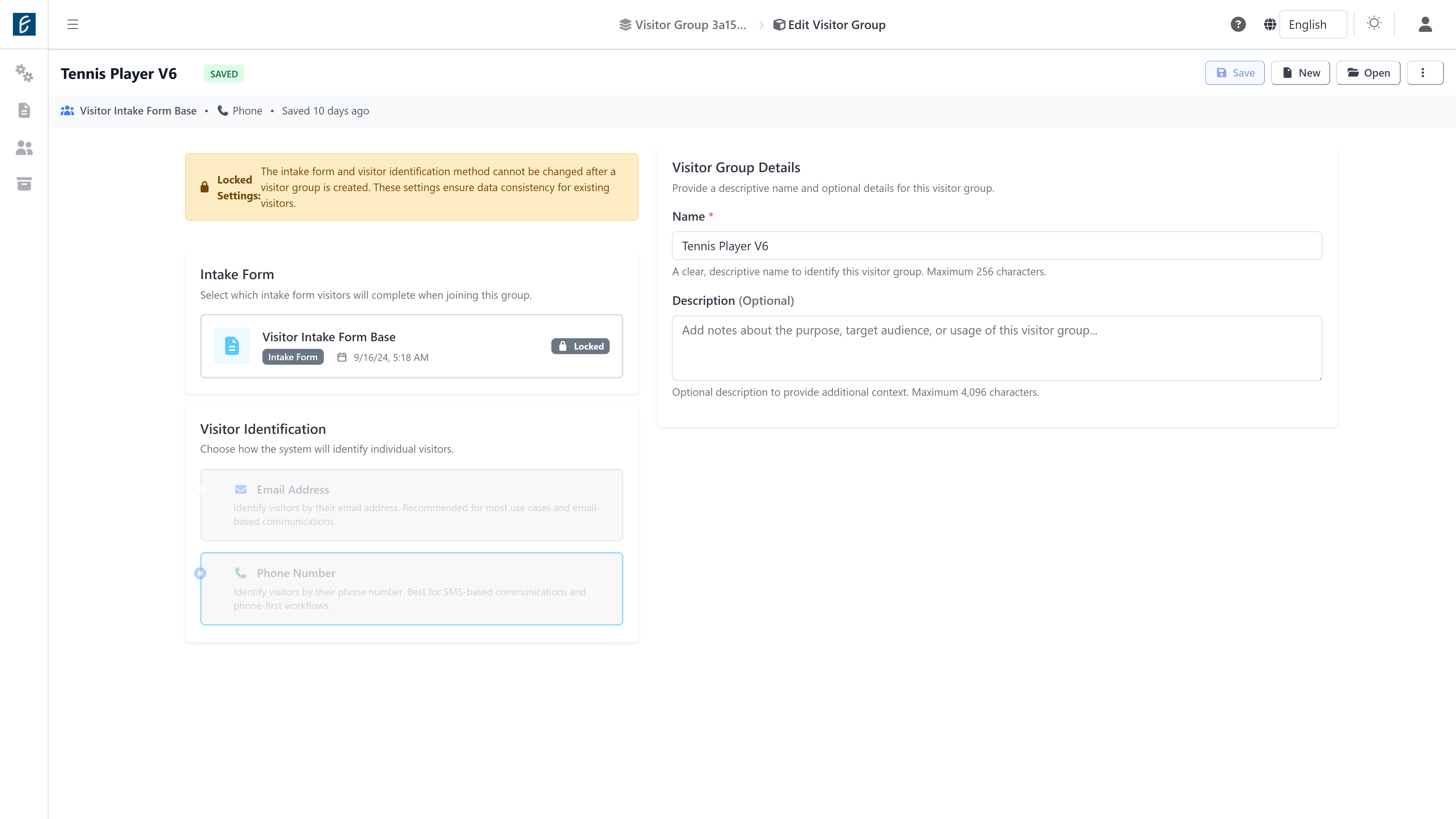Select Phone Number identification radio
The height and width of the screenshot is (819, 1456).
tap(200, 573)
